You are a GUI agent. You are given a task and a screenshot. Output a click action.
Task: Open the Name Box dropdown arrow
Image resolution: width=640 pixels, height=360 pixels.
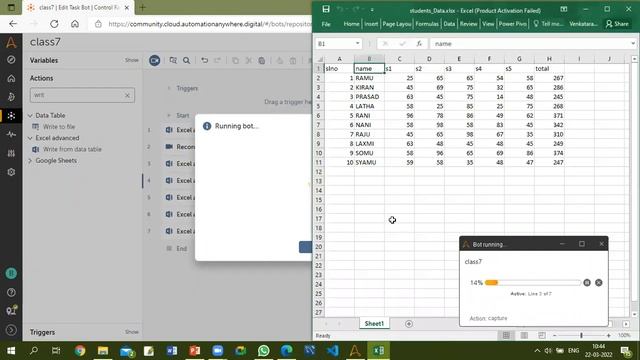coord(358,44)
